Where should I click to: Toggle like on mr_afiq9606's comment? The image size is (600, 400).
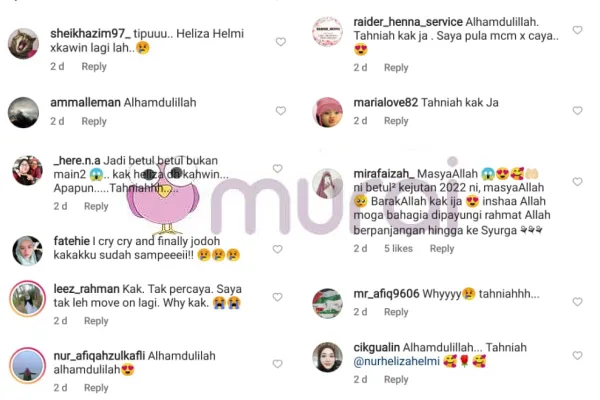pos(577,302)
